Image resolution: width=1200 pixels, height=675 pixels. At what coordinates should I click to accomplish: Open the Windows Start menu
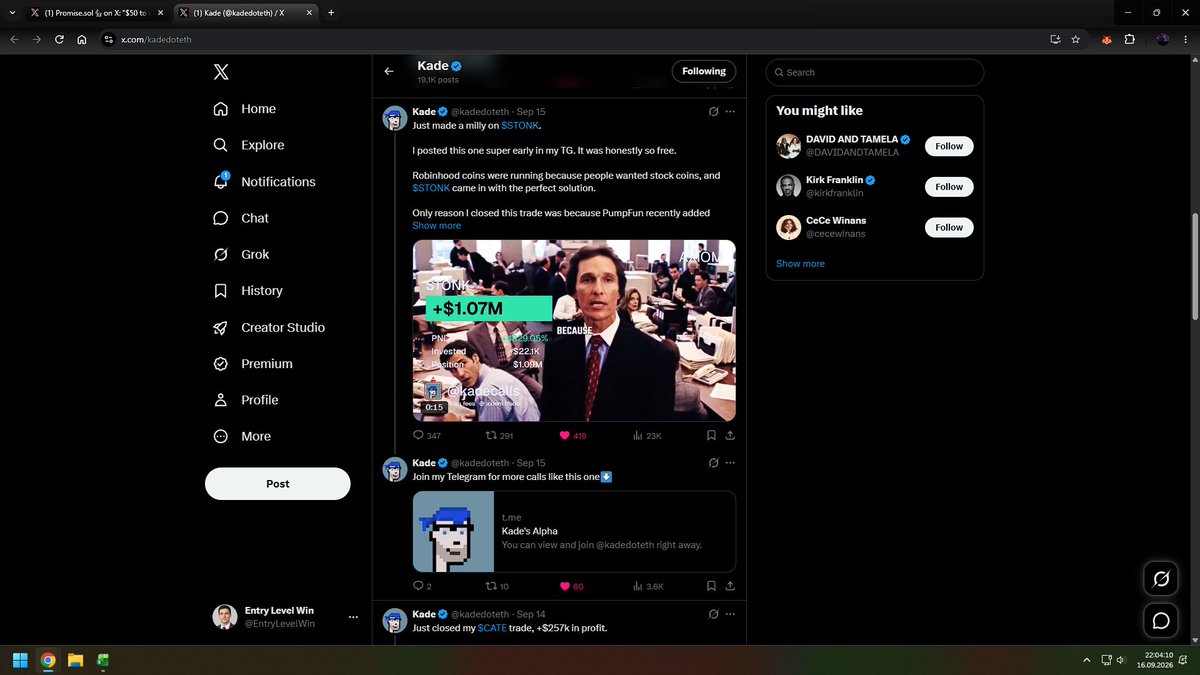tap(20, 660)
